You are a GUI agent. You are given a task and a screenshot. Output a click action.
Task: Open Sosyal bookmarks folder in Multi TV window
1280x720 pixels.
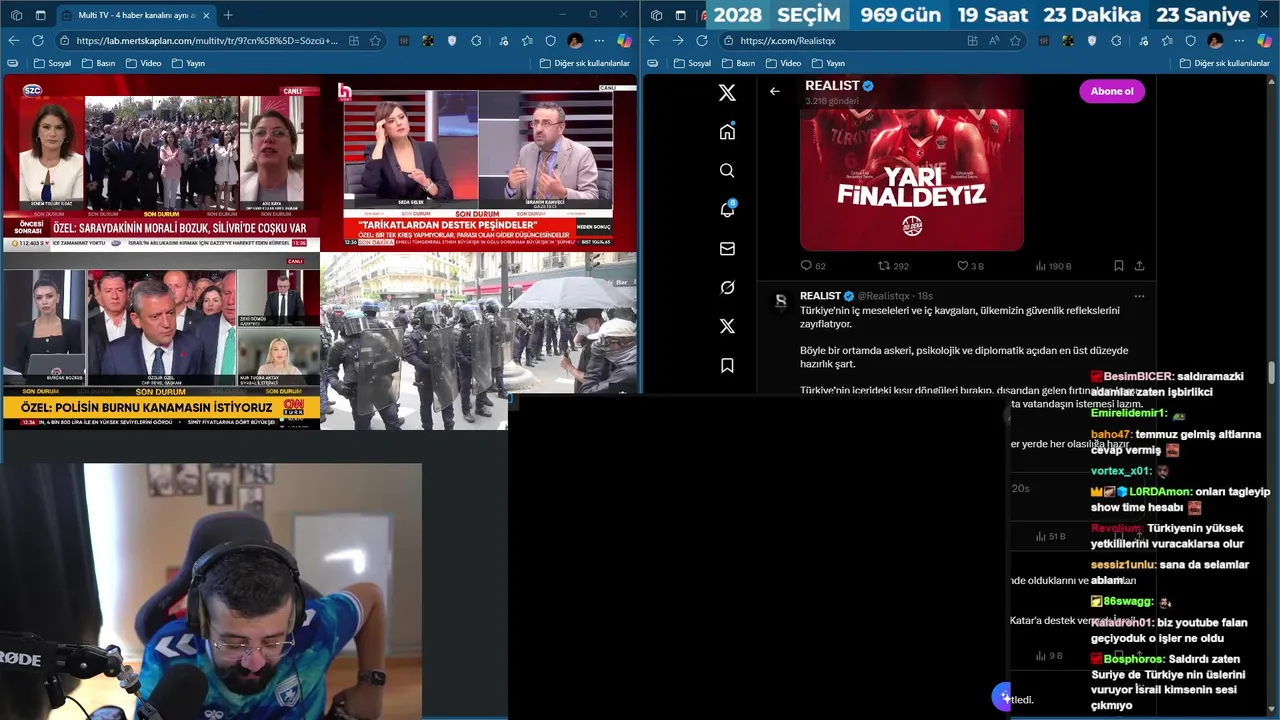pyautogui.click(x=53, y=63)
